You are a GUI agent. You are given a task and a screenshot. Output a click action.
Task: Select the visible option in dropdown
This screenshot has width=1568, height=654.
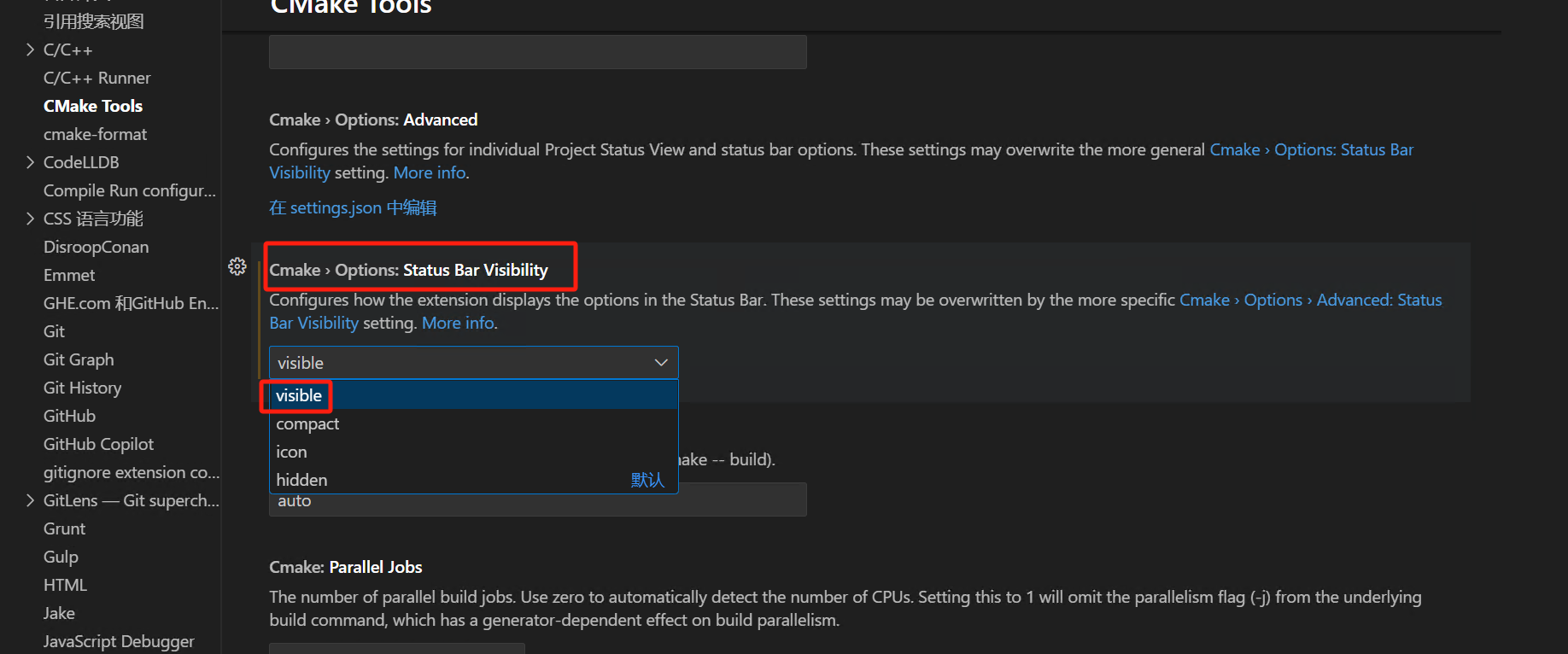click(474, 395)
